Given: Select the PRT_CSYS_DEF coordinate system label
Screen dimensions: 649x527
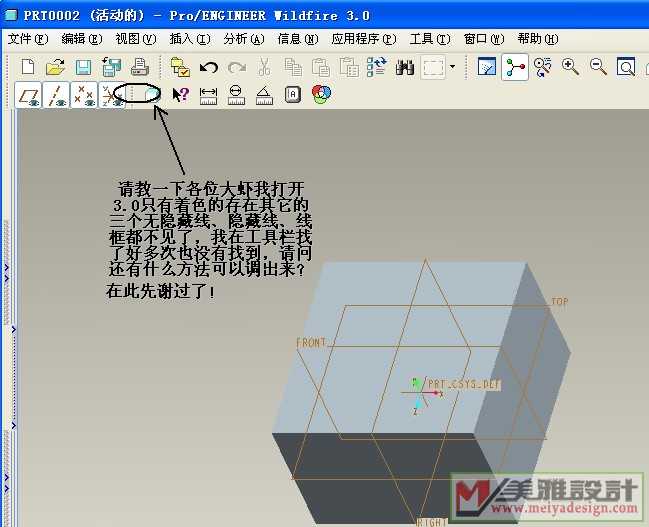Looking at the screenshot, I should click(x=464, y=384).
